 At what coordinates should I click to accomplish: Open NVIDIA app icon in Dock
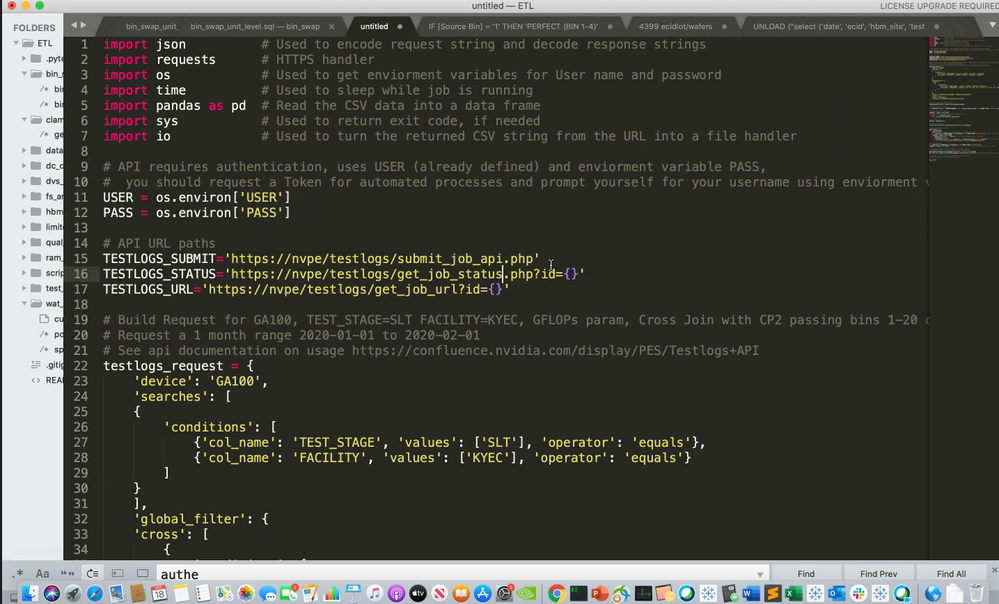pyautogui.click(x=526, y=593)
